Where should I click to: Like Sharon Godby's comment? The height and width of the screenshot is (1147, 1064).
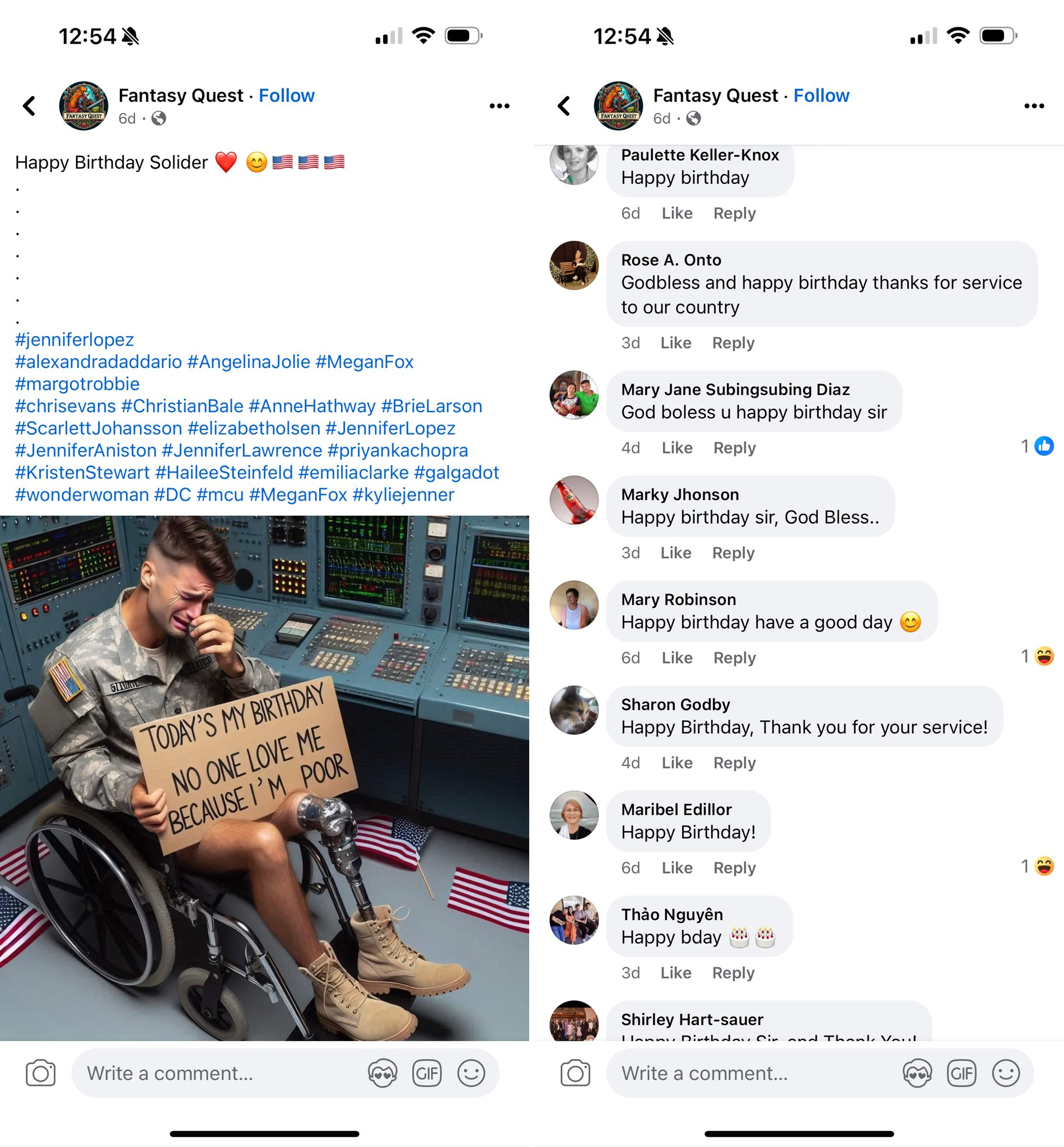[677, 762]
